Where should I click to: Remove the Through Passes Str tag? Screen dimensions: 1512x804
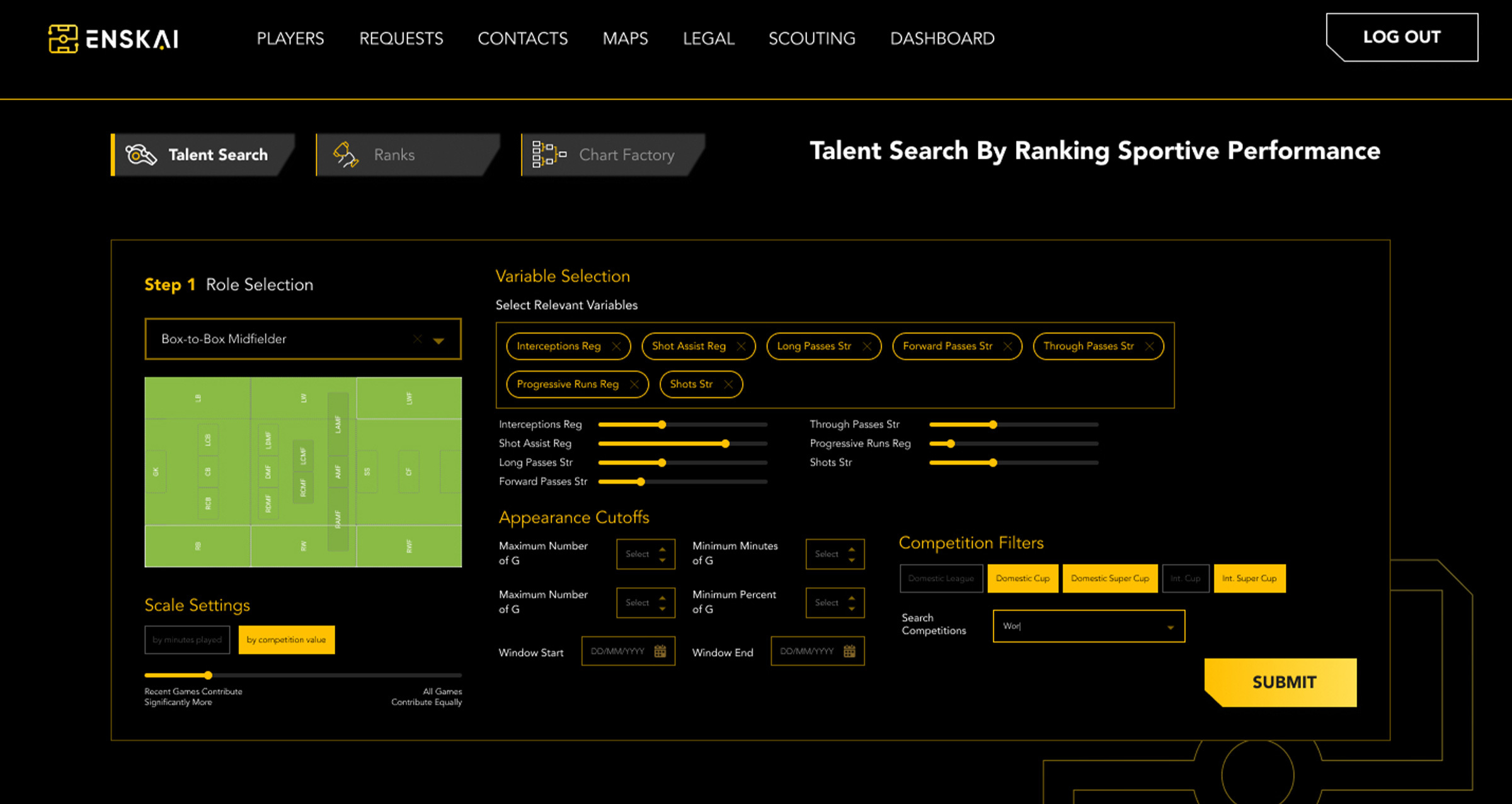pyautogui.click(x=1149, y=347)
